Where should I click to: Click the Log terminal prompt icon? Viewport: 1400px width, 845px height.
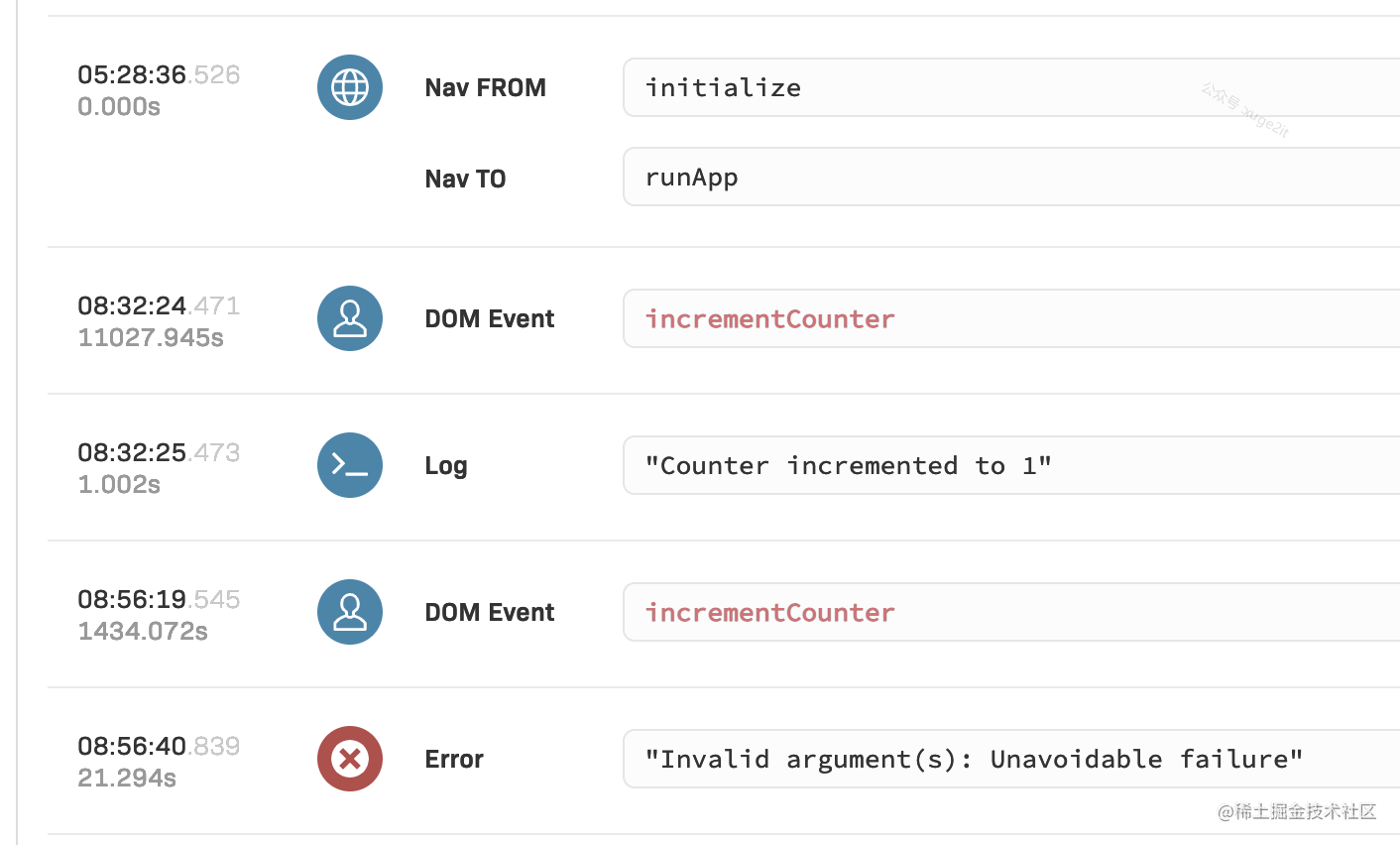(350, 465)
